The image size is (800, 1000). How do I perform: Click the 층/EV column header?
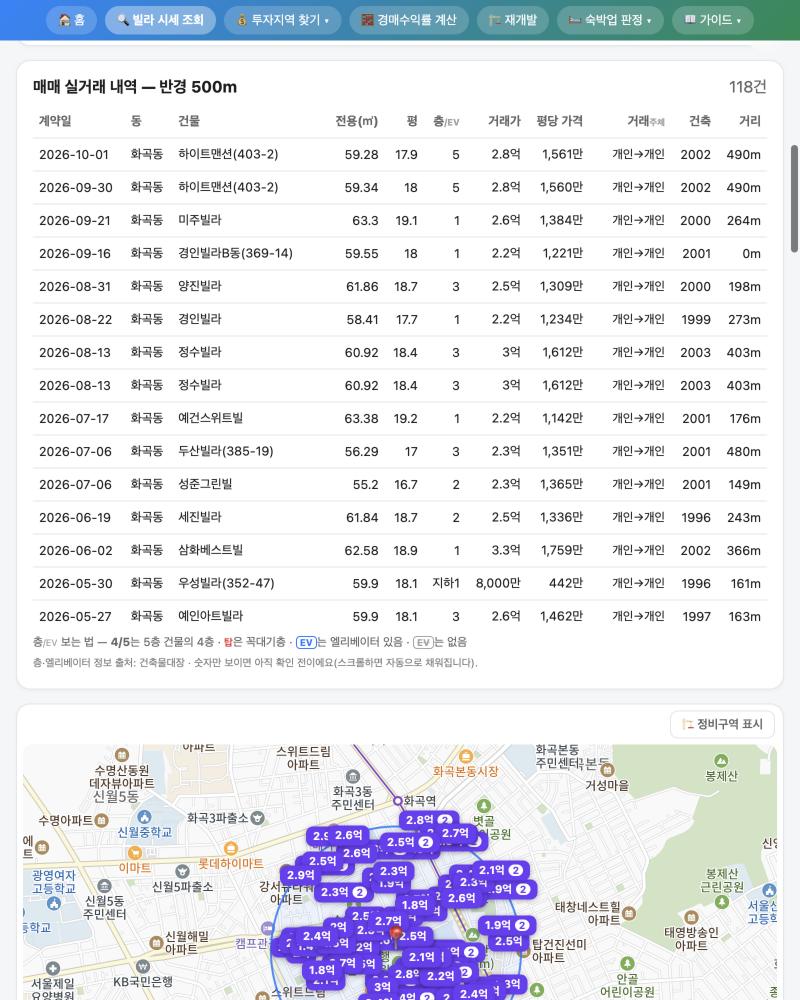446,121
